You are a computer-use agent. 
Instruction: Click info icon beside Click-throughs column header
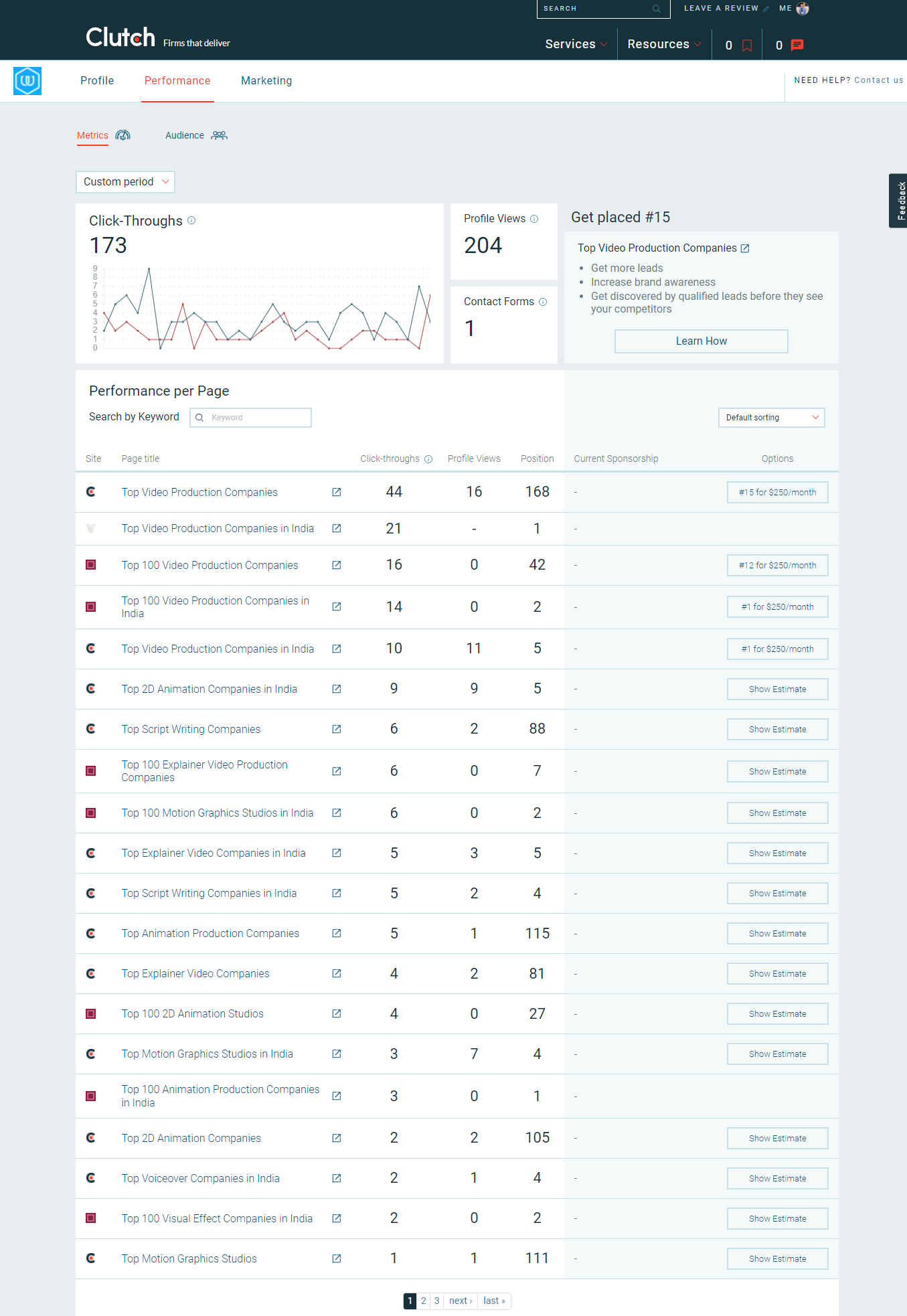pos(428,459)
